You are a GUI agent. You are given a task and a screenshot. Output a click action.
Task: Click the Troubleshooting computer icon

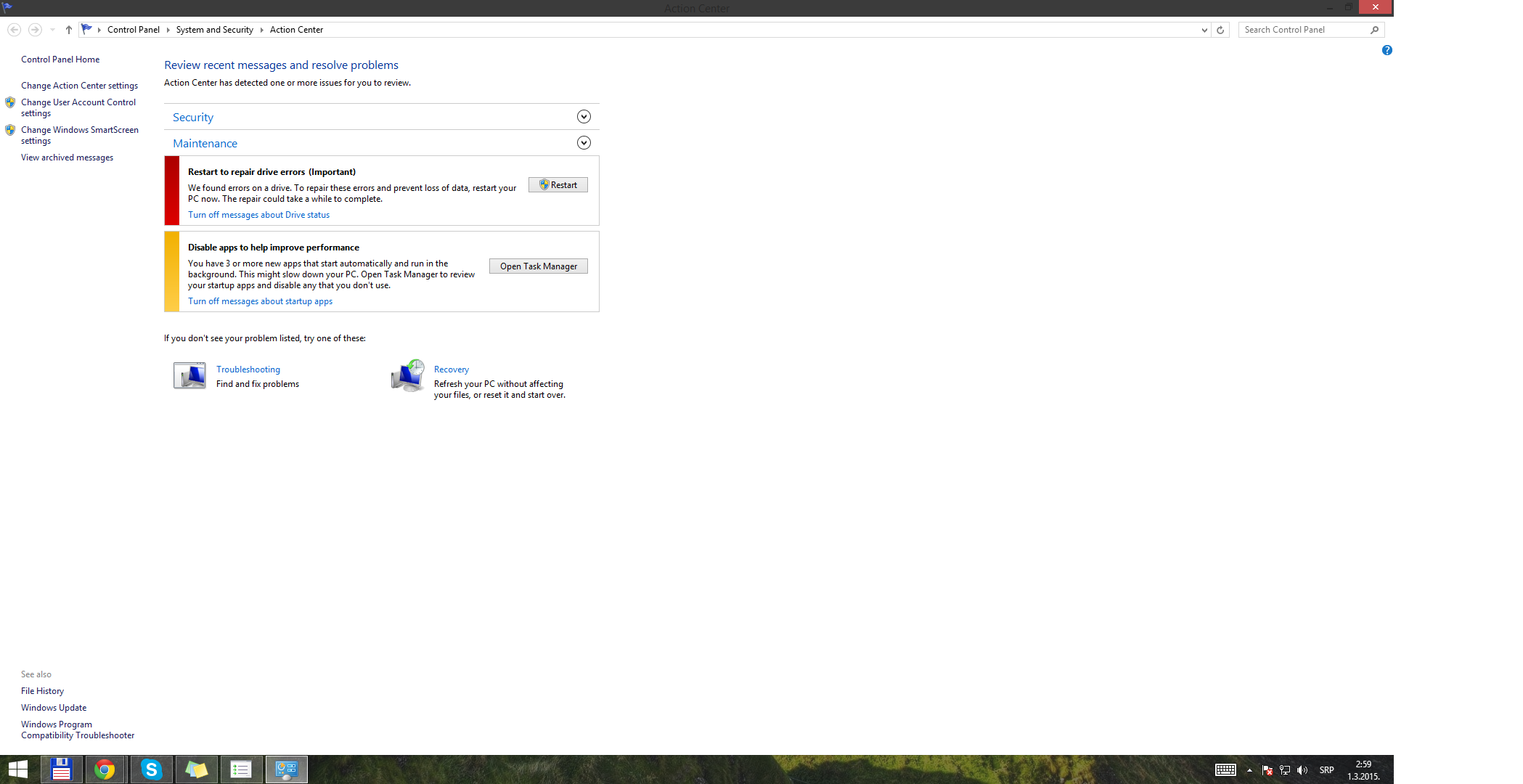point(189,375)
